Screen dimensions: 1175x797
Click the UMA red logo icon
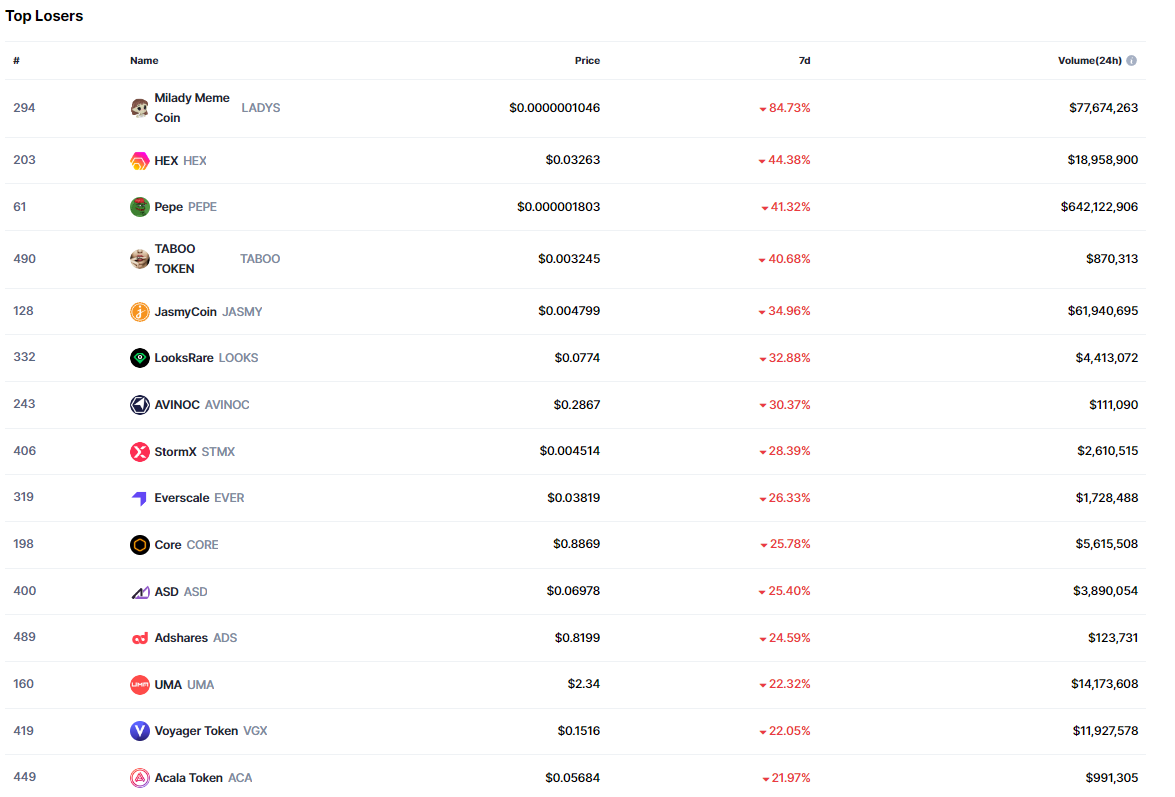click(140, 685)
